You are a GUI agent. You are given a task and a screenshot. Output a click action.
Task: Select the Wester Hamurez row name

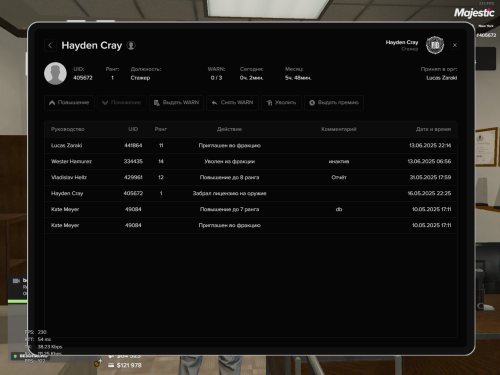coord(71,161)
